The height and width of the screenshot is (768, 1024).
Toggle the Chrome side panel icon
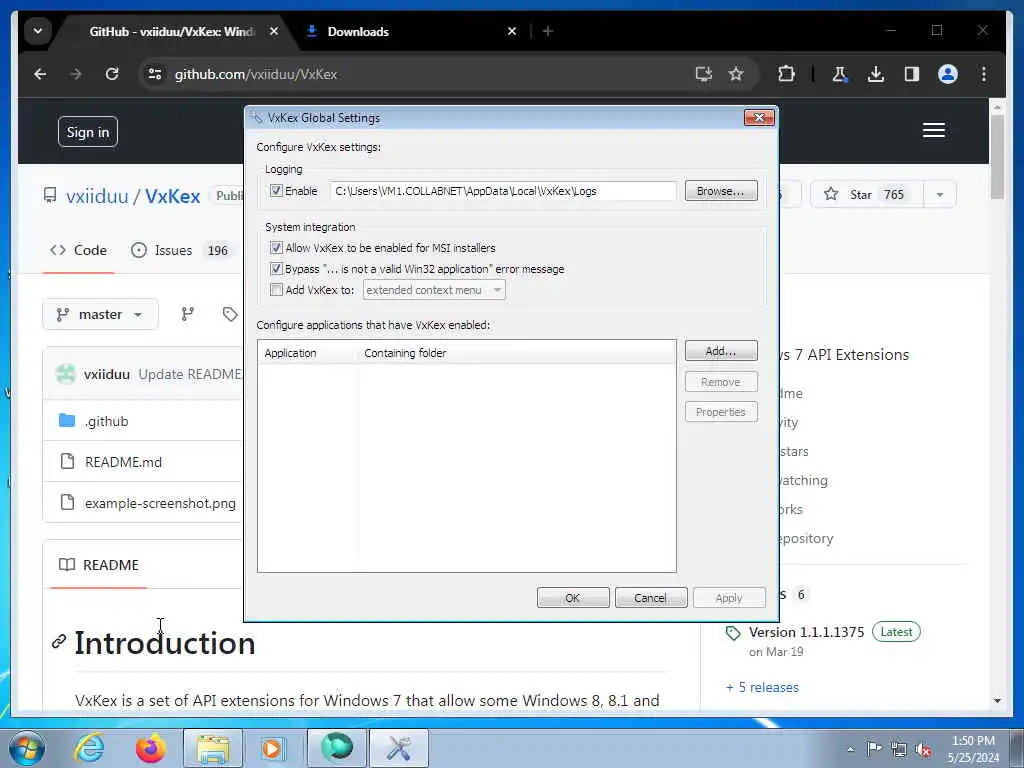click(912, 74)
